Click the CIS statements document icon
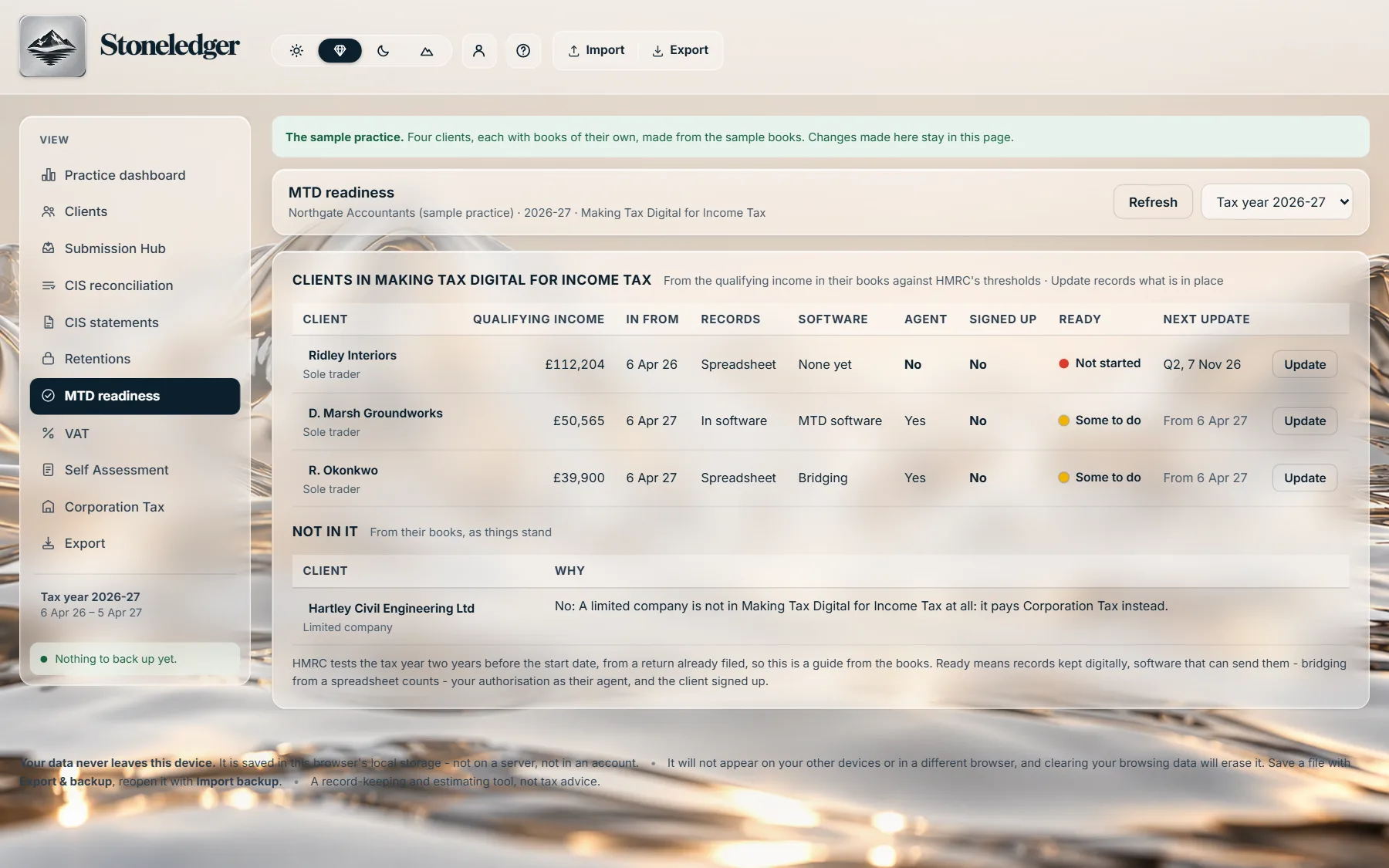 (x=49, y=323)
